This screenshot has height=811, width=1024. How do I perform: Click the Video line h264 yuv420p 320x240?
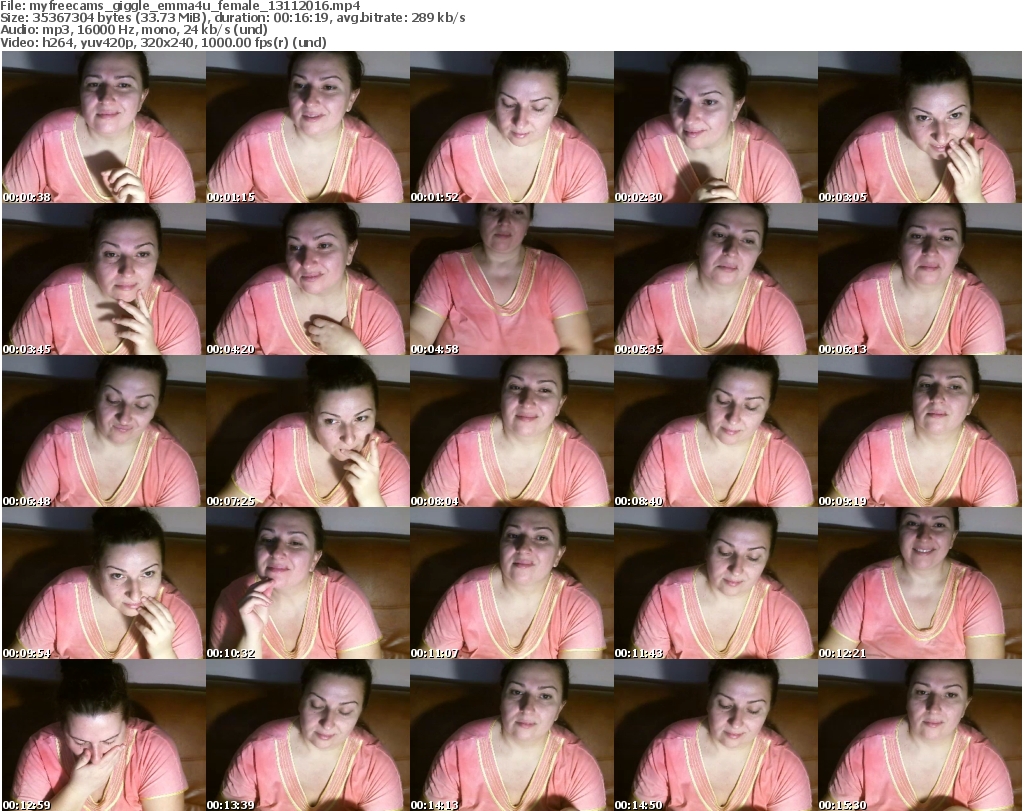163,42
